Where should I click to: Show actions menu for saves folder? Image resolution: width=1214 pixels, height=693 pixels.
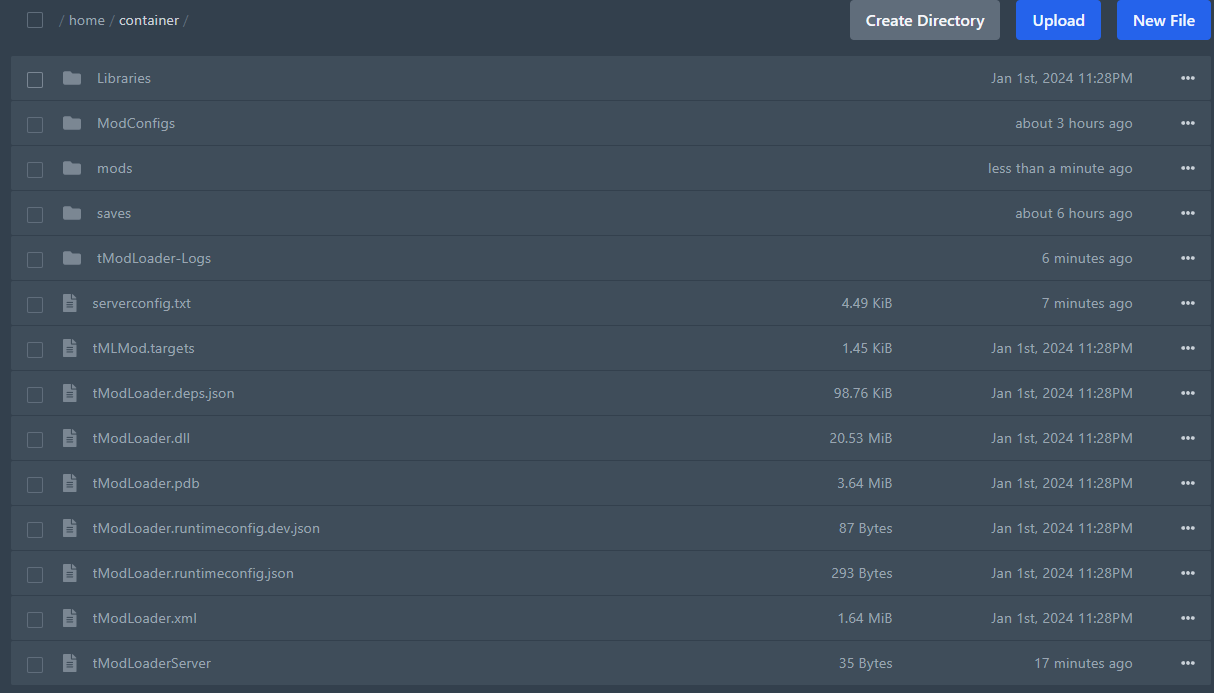point(1188,213)
